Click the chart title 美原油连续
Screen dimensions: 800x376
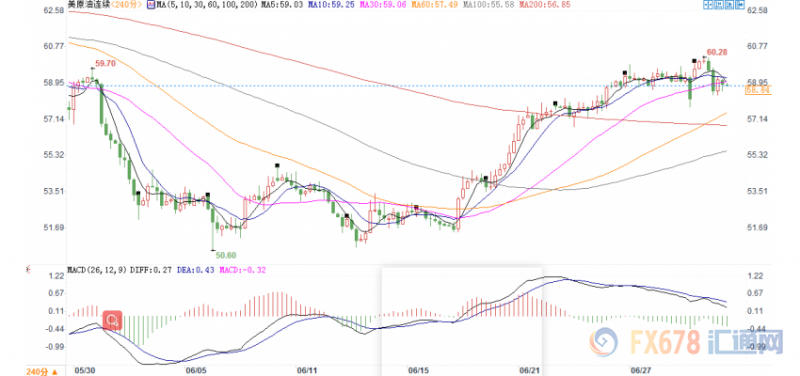(x=89, y=5)
